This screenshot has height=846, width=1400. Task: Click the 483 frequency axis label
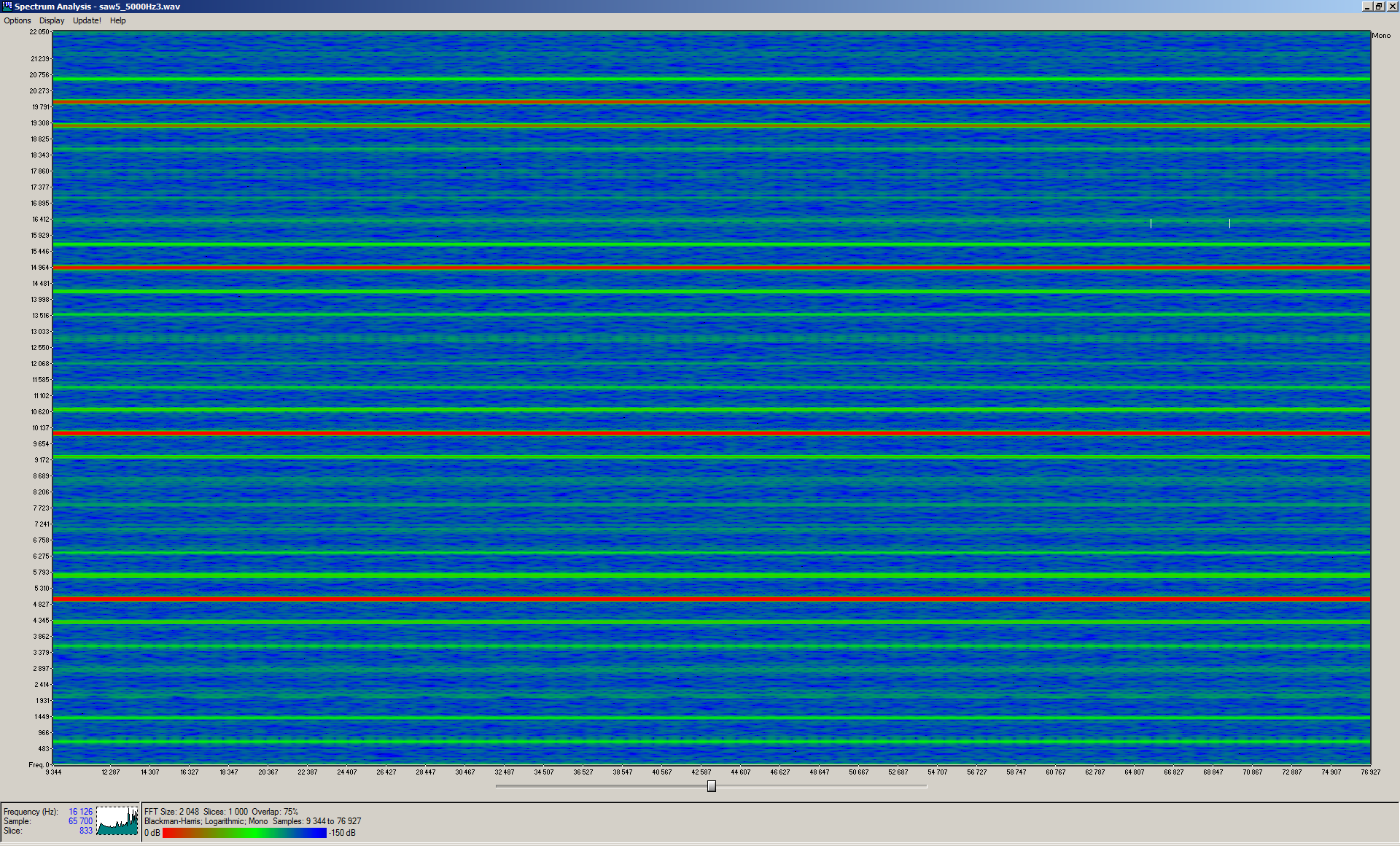coord(44,749)
